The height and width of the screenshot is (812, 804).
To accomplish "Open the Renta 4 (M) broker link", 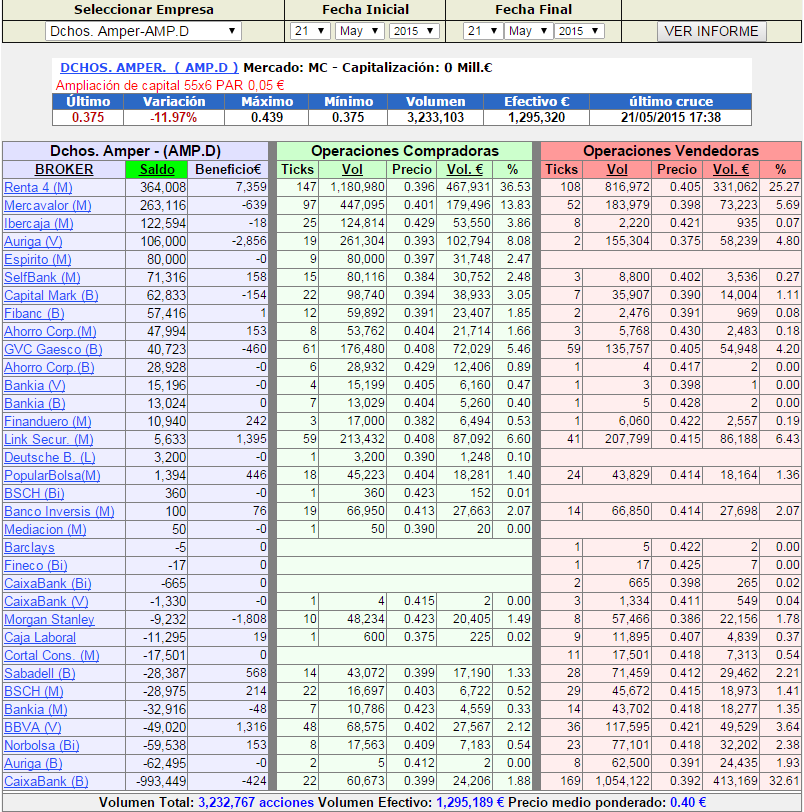I will point(38,187).
